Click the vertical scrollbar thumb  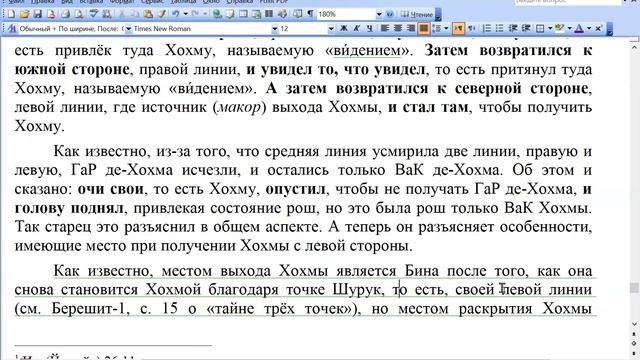point(634,287)
